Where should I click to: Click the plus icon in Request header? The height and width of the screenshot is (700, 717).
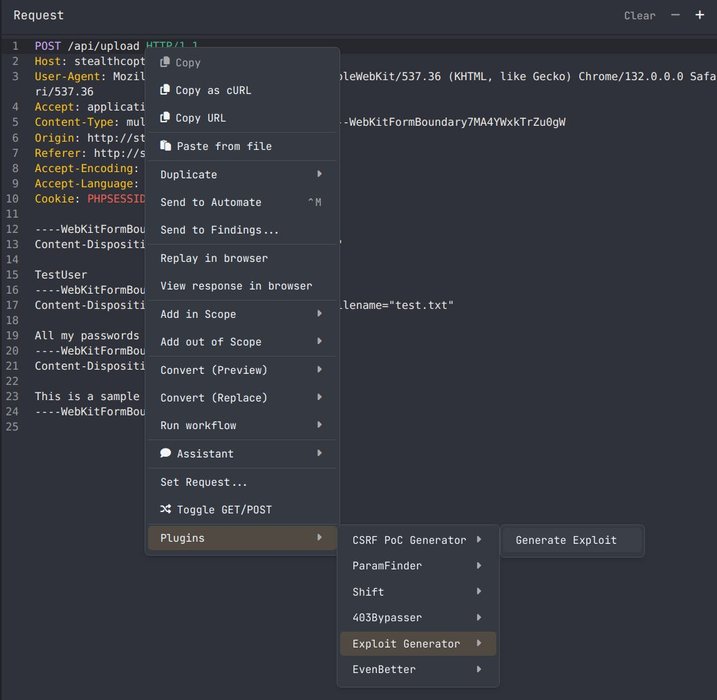click(699, 15)
